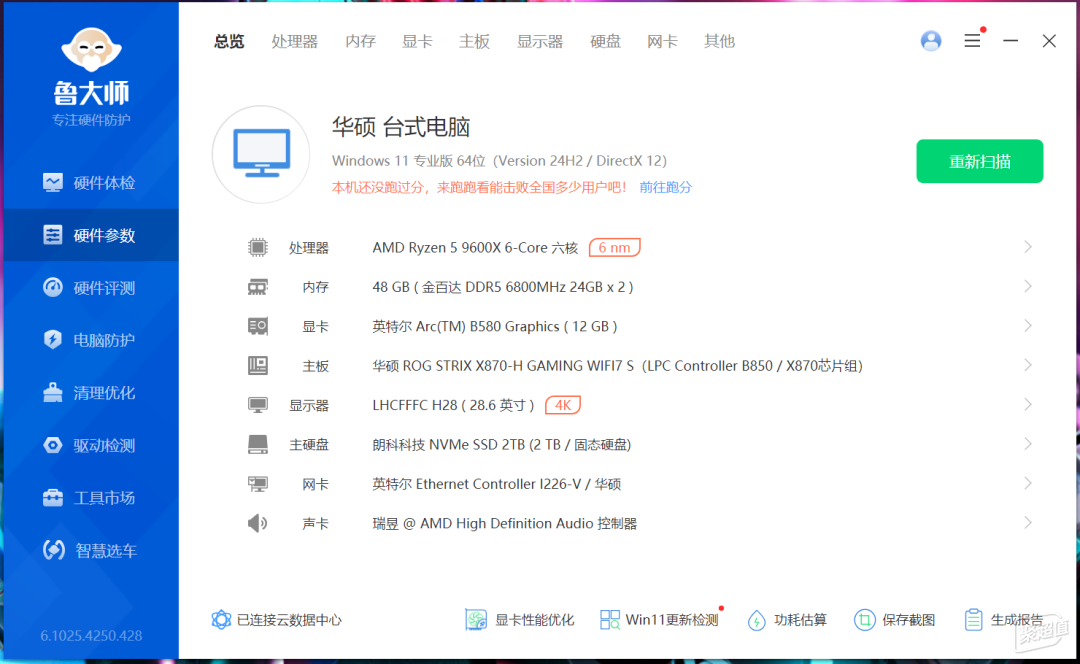
Task: Click the 保存截图 screenshot crop icon
Action: pos(864,620)
